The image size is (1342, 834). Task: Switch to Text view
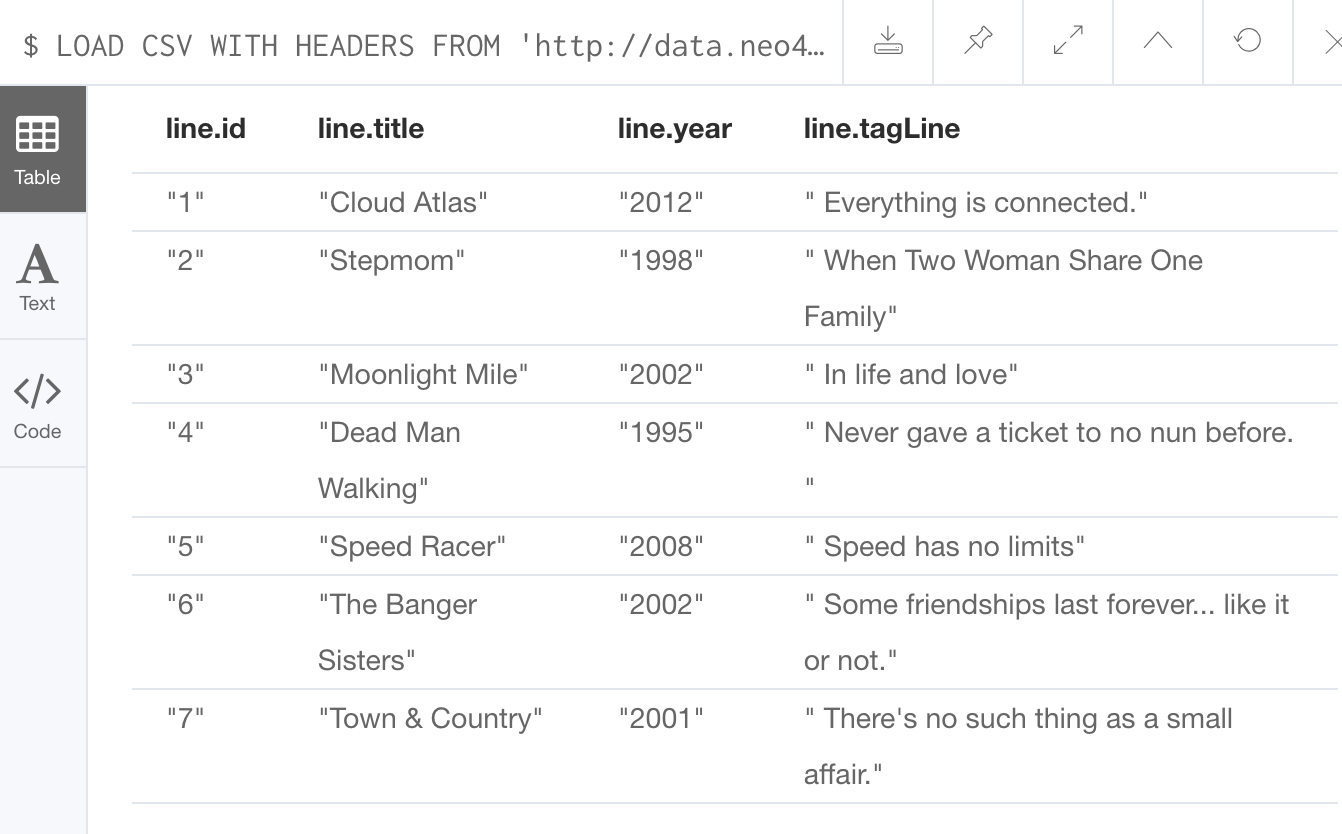(x=38, y=277)
